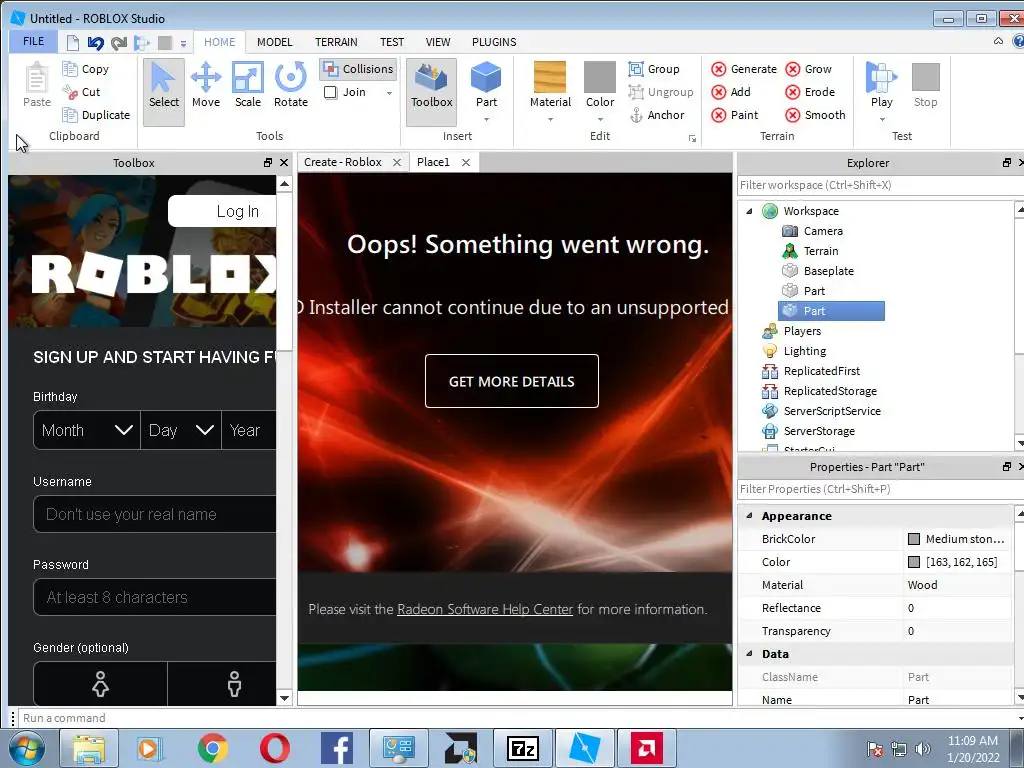
Task: Open the Part dropdown arrow
Action: pyautogui.click(x=486, y=120)
